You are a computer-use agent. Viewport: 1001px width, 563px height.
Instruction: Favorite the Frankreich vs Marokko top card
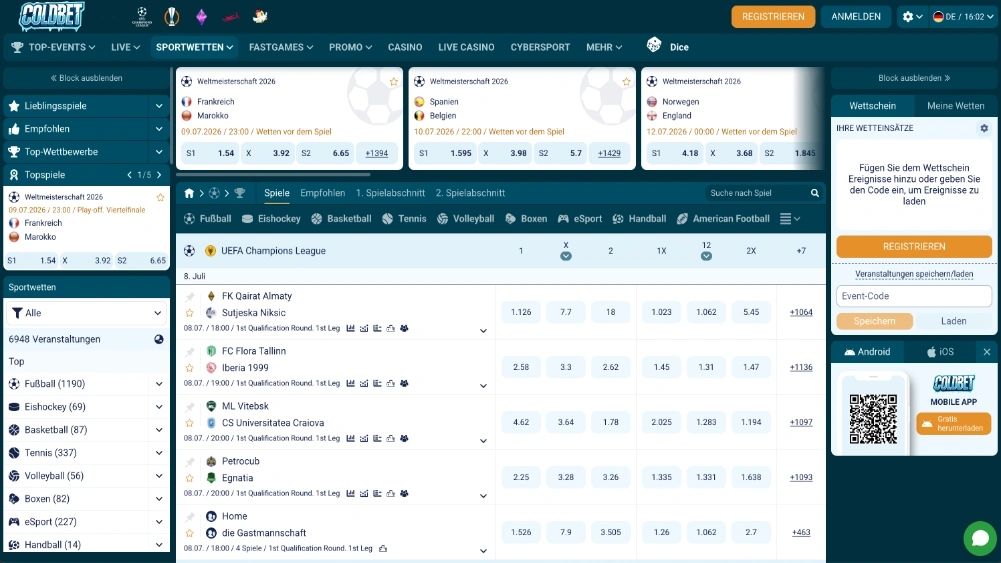[x=394, y=82]
